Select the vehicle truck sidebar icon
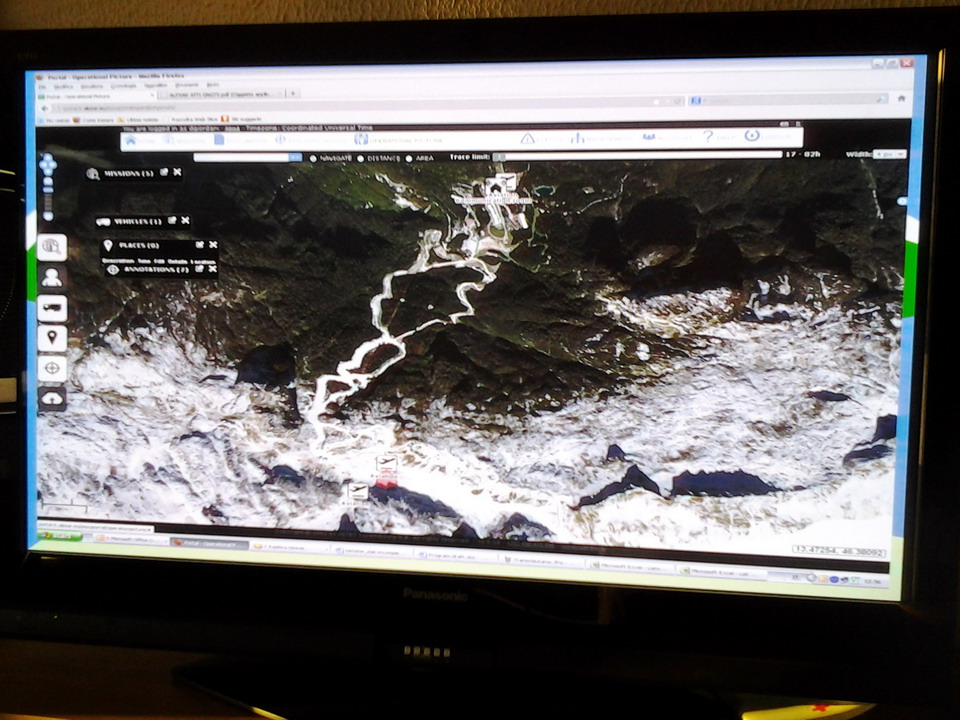This screenshot has width=960, height=720. [x=52, y=308]
